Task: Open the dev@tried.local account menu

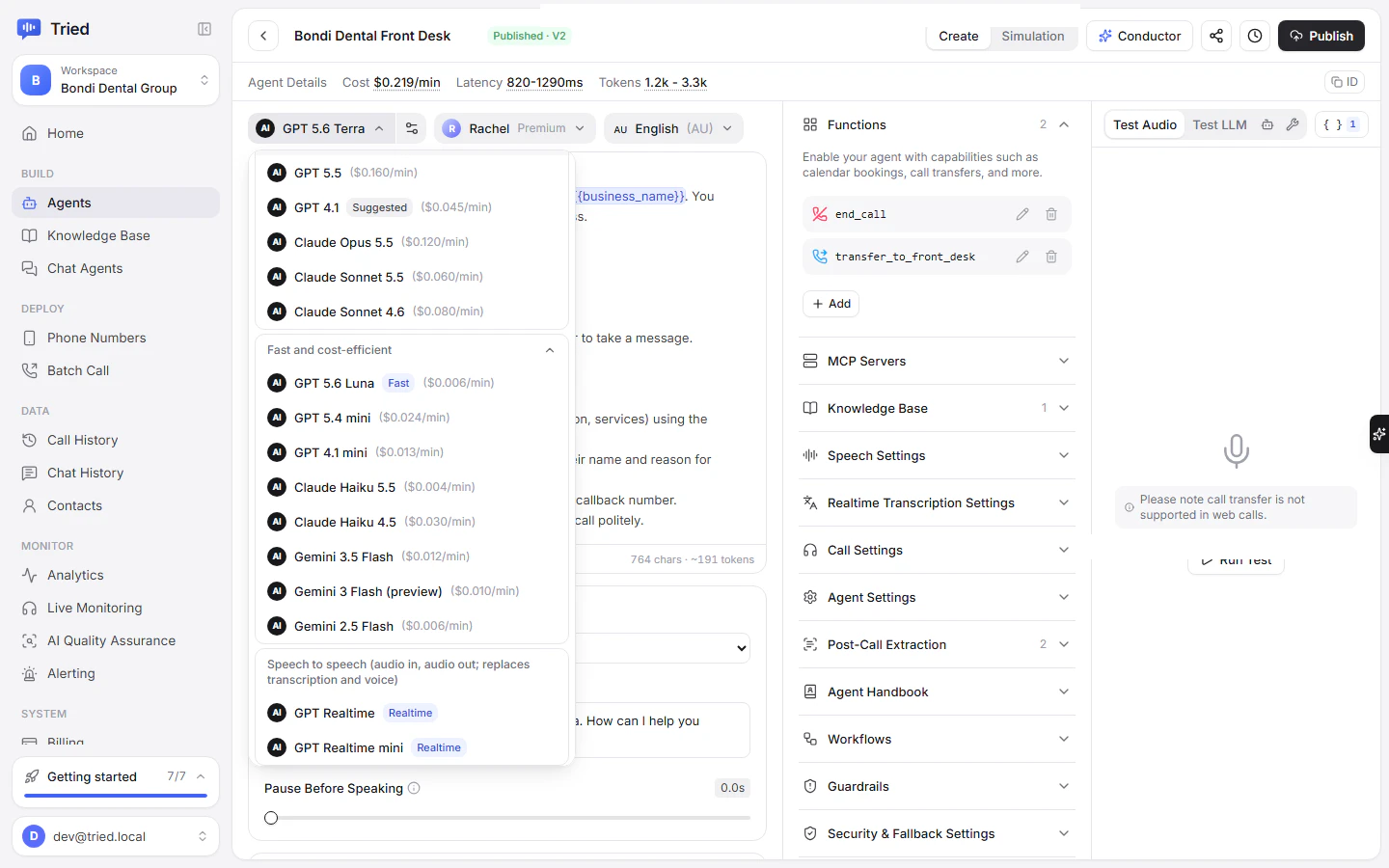Action: (116, 836)
